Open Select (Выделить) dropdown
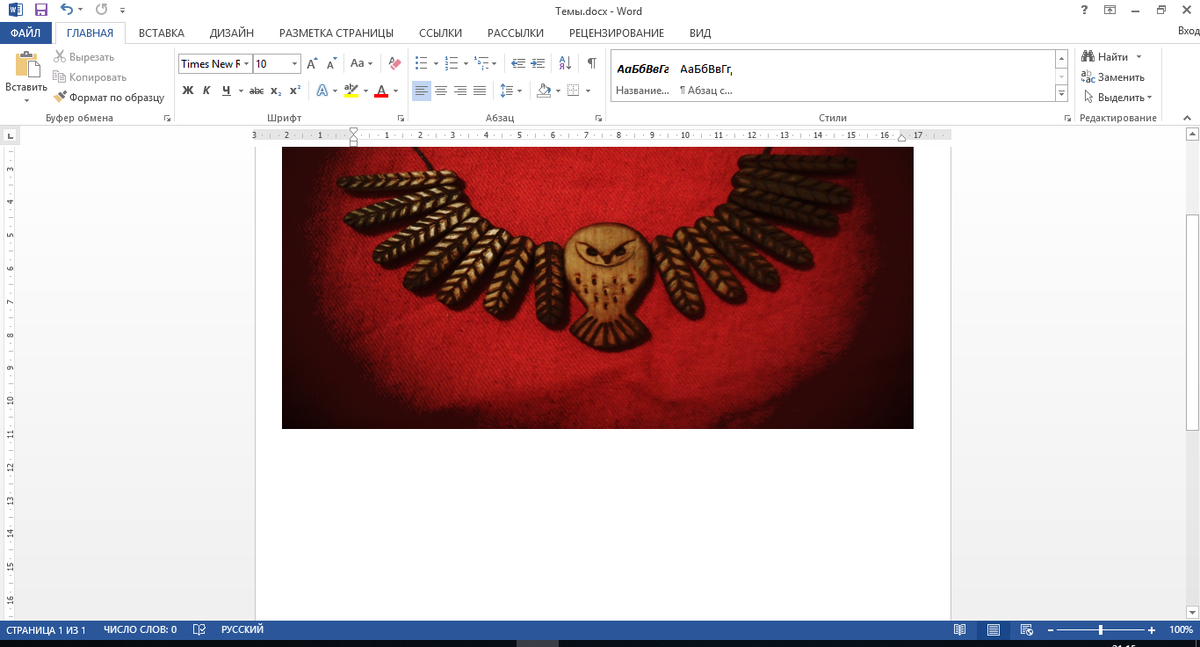Image resolution: width=1200 pixels, height=647 pixels. (1117, 97)
